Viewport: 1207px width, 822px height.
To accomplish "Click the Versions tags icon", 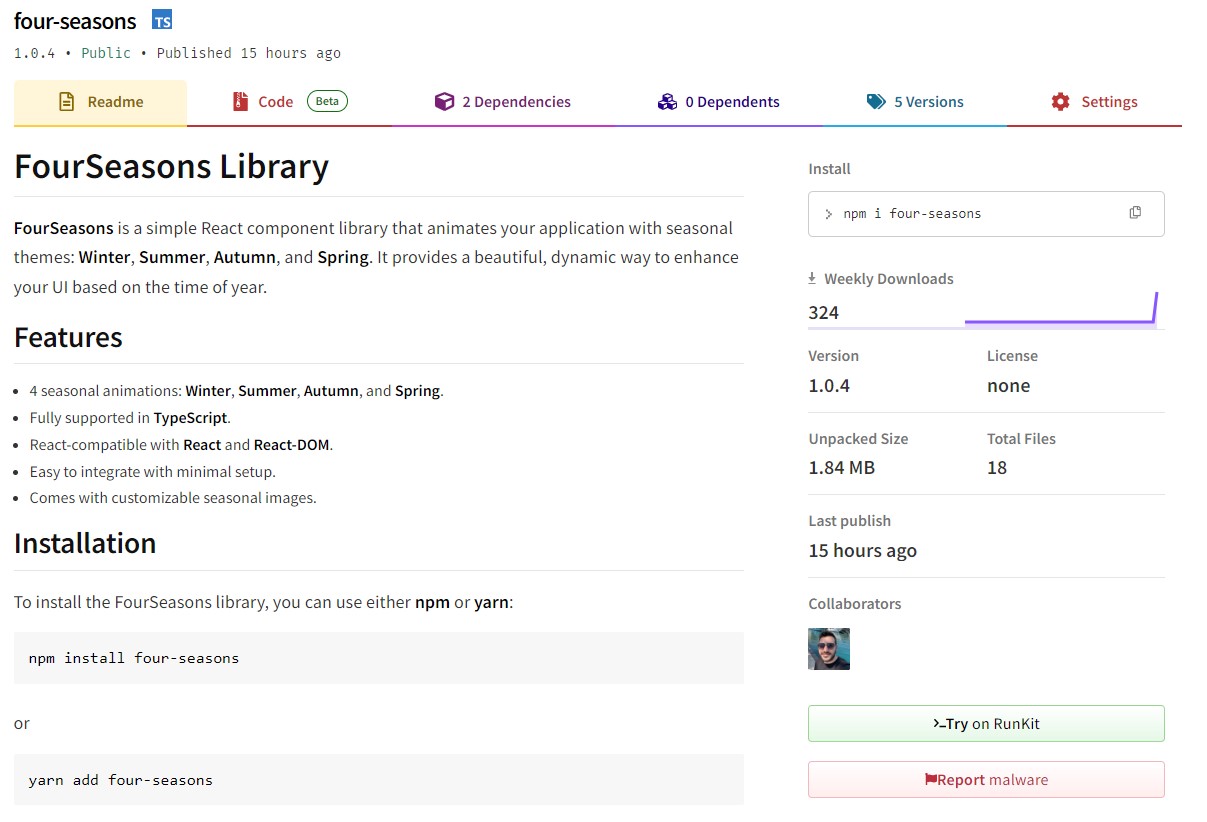I will [x=876, y=102].
